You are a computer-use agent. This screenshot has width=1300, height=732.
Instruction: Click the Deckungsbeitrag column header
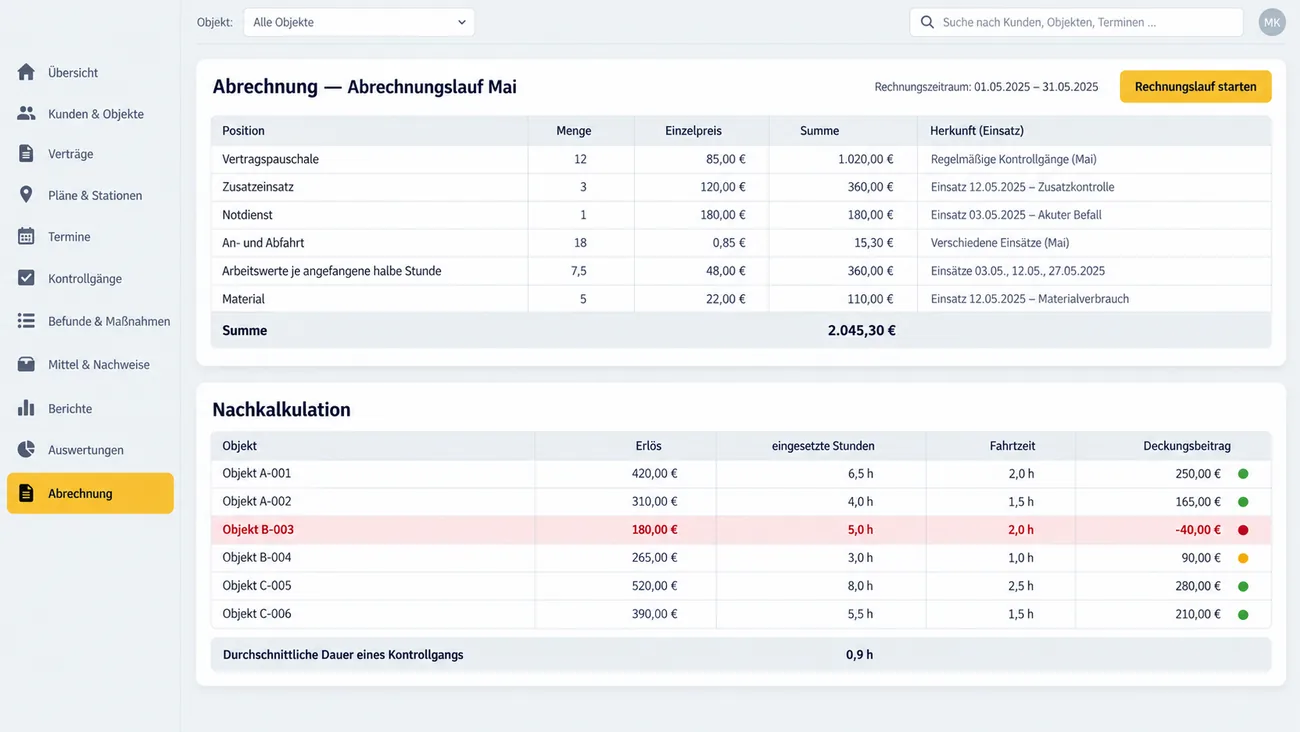click(x=1187, y=446)
